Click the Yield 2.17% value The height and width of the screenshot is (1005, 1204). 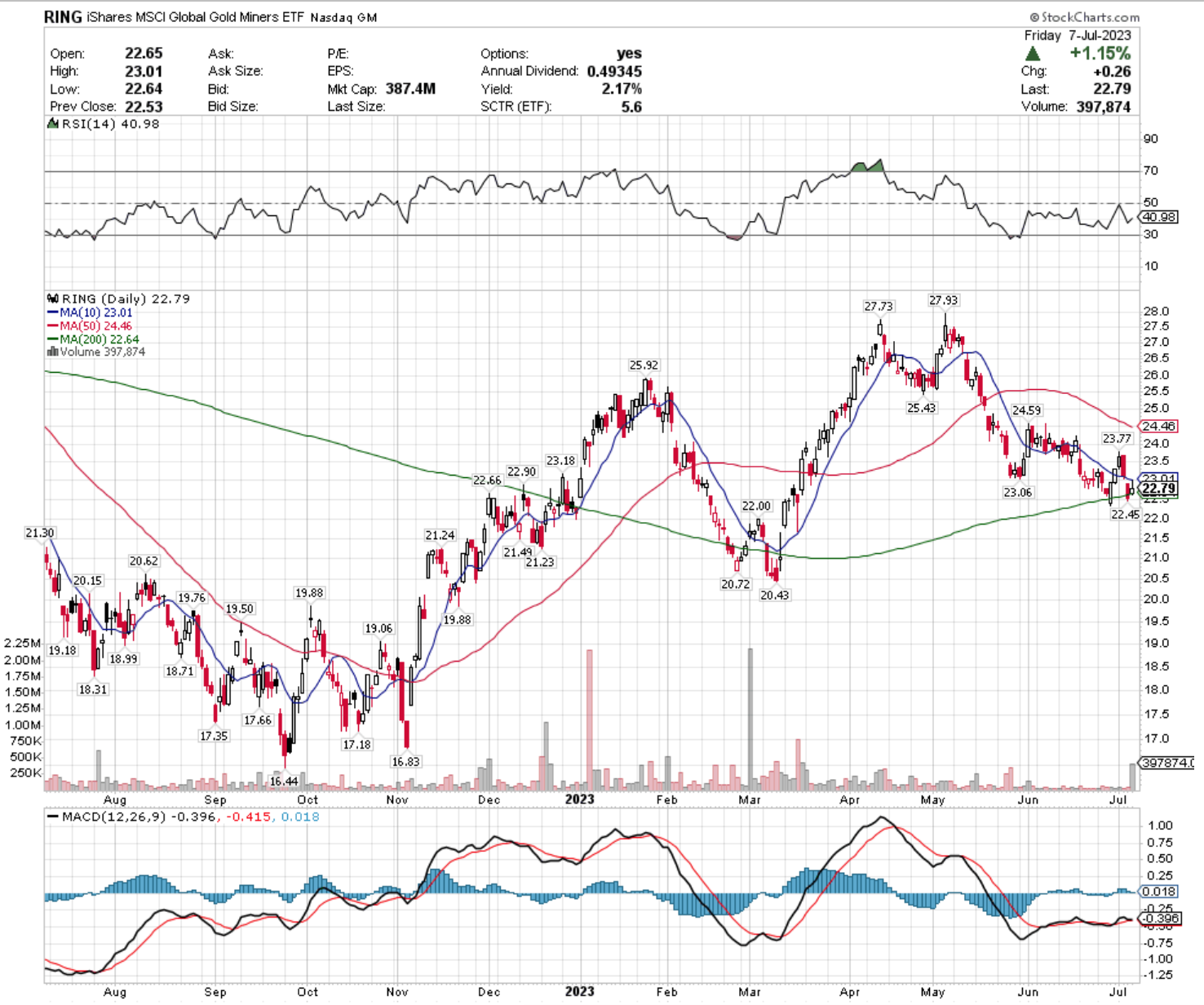[622, 89]
